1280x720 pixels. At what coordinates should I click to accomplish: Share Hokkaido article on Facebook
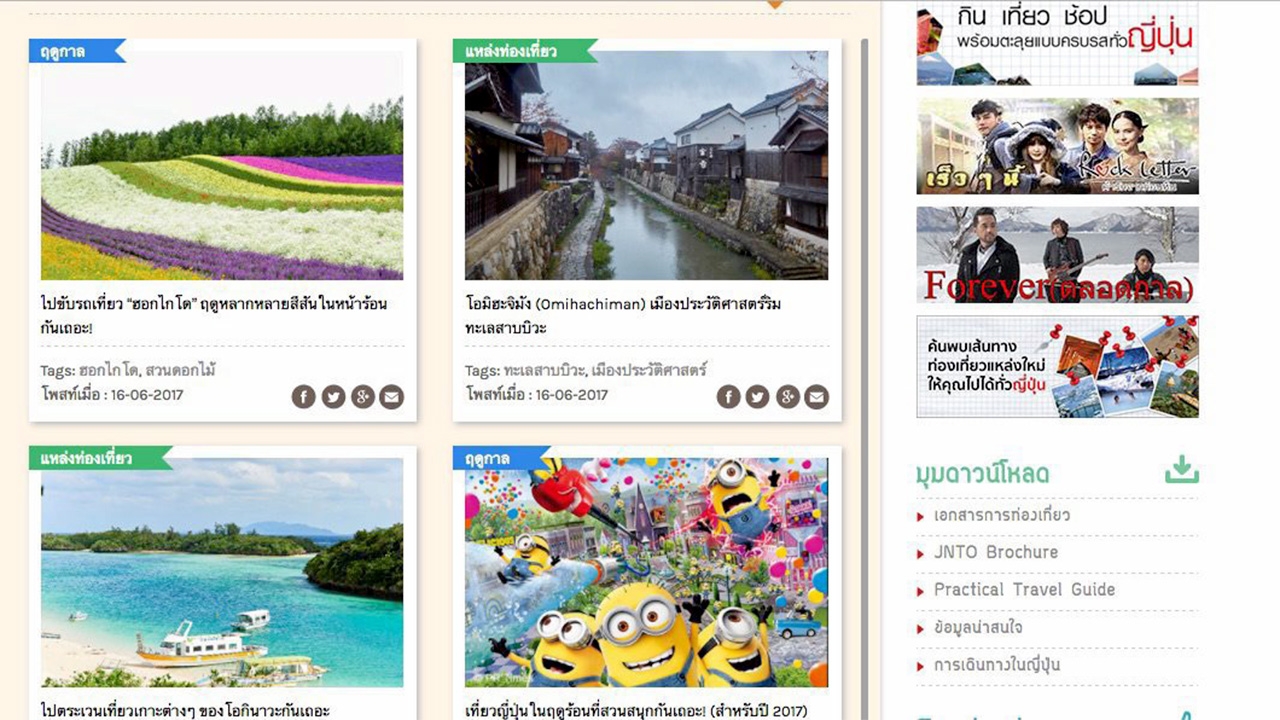click(x=304, y=397)
